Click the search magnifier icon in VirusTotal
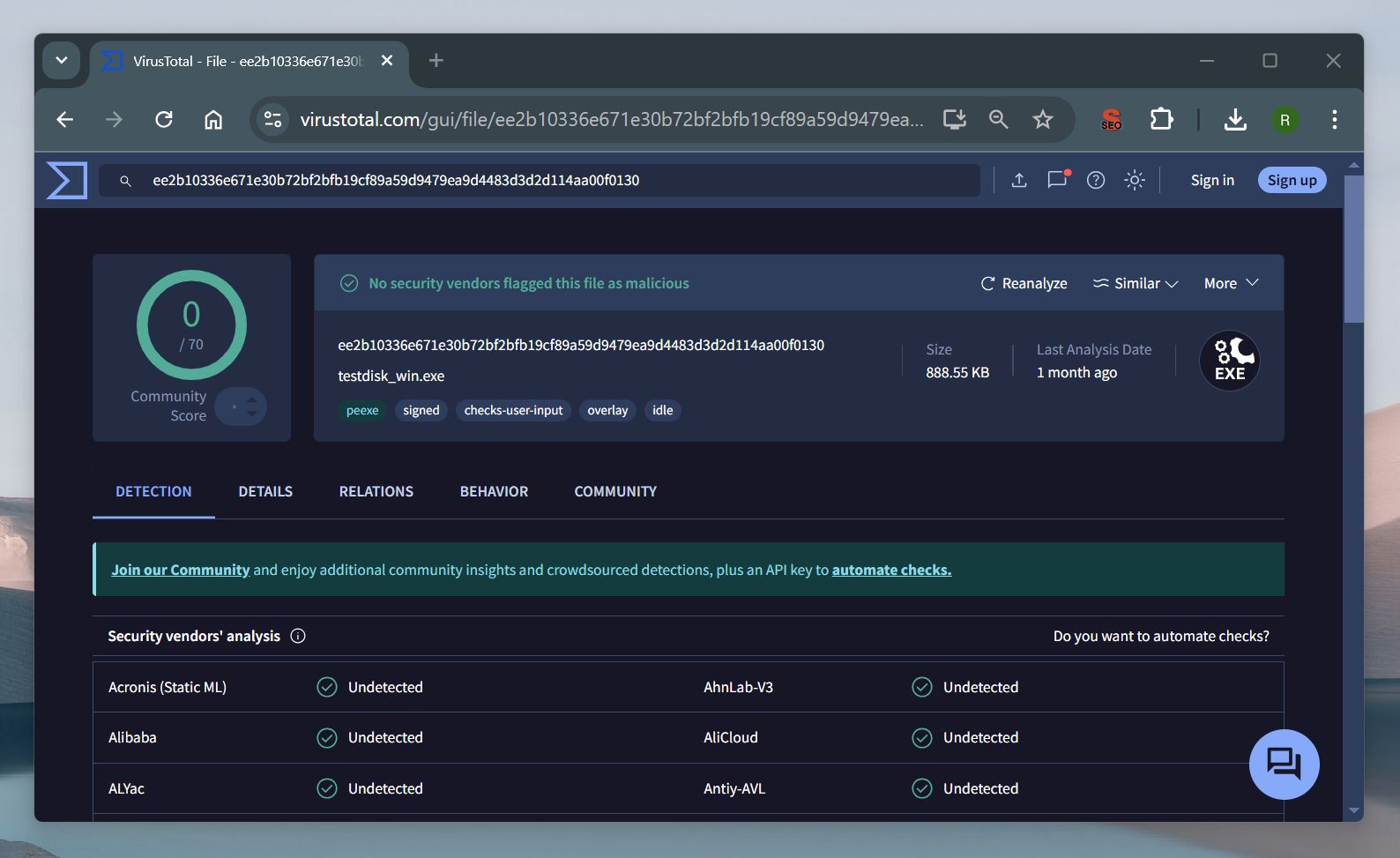 point(125,181)
